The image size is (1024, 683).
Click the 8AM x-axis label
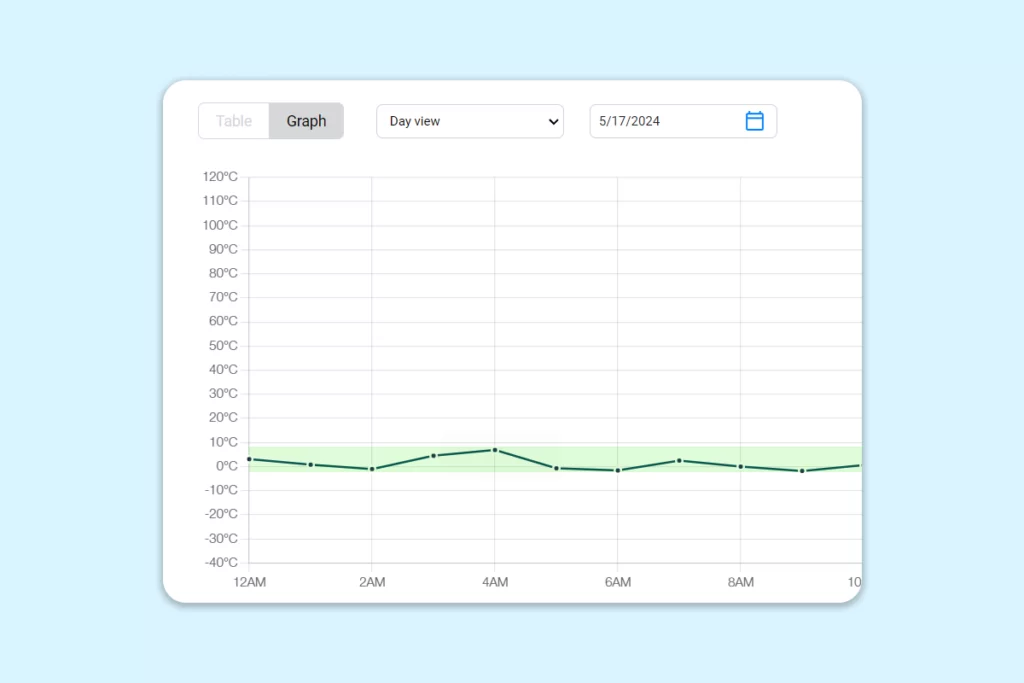point(741,582)
